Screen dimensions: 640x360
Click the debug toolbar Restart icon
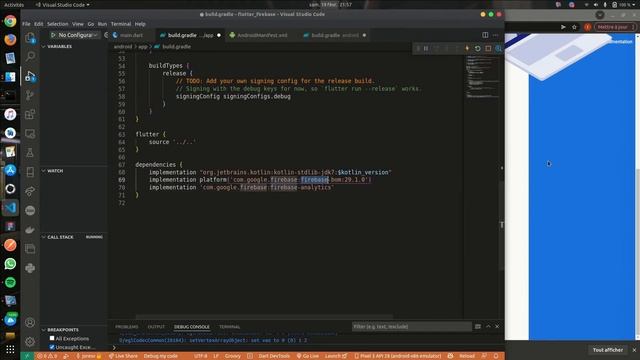tap(478, 48)
